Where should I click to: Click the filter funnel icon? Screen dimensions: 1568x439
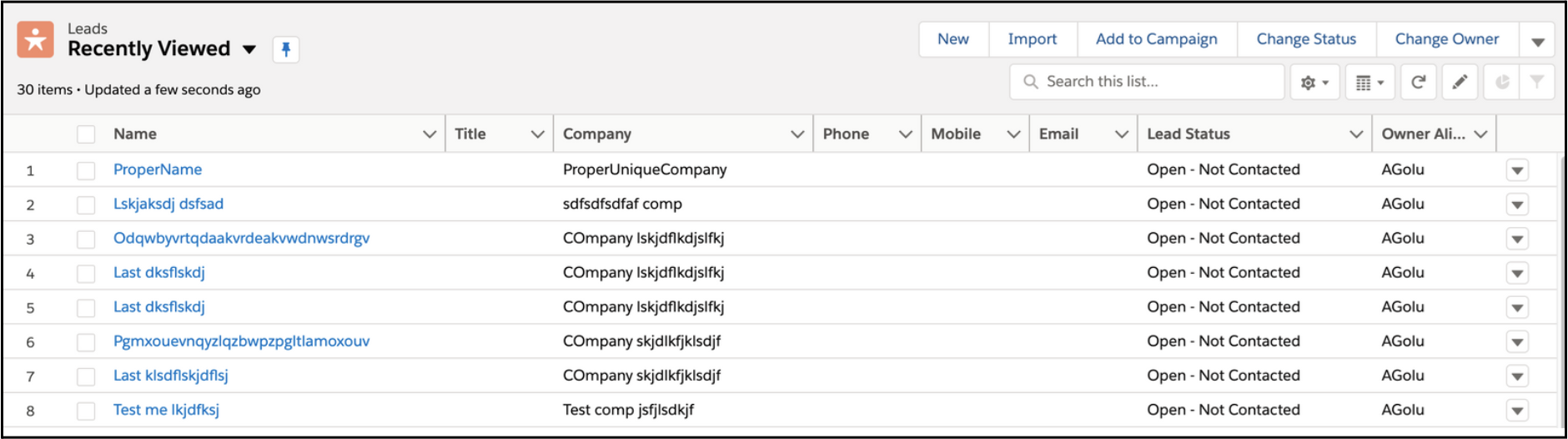pyautogui.click(x=1536, y=82)
